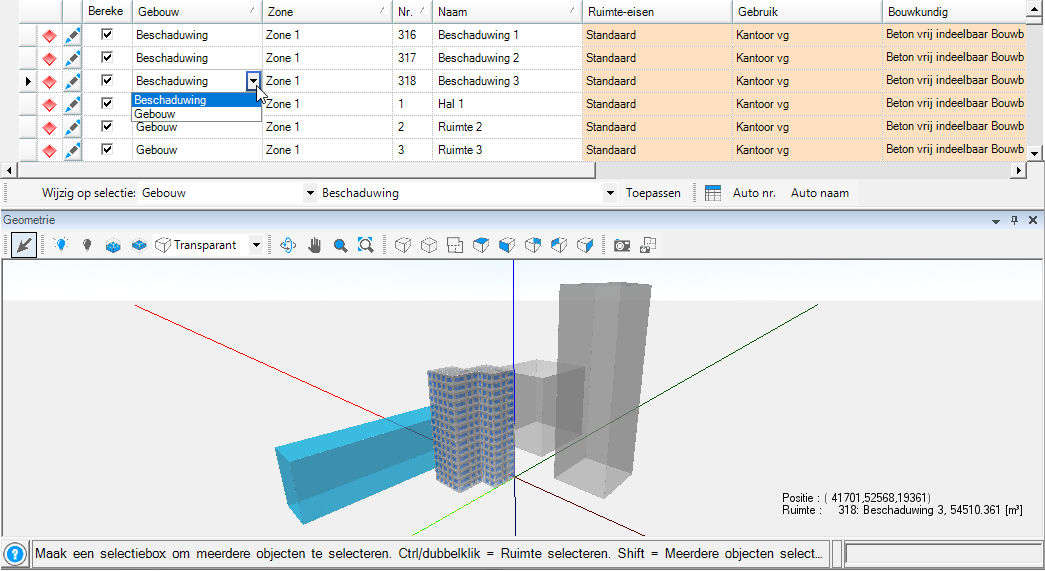Select Beschaduwing option in the dropdown list
Image resolution: width=1045 pixels, height=571 pixels.
point(170,100)
